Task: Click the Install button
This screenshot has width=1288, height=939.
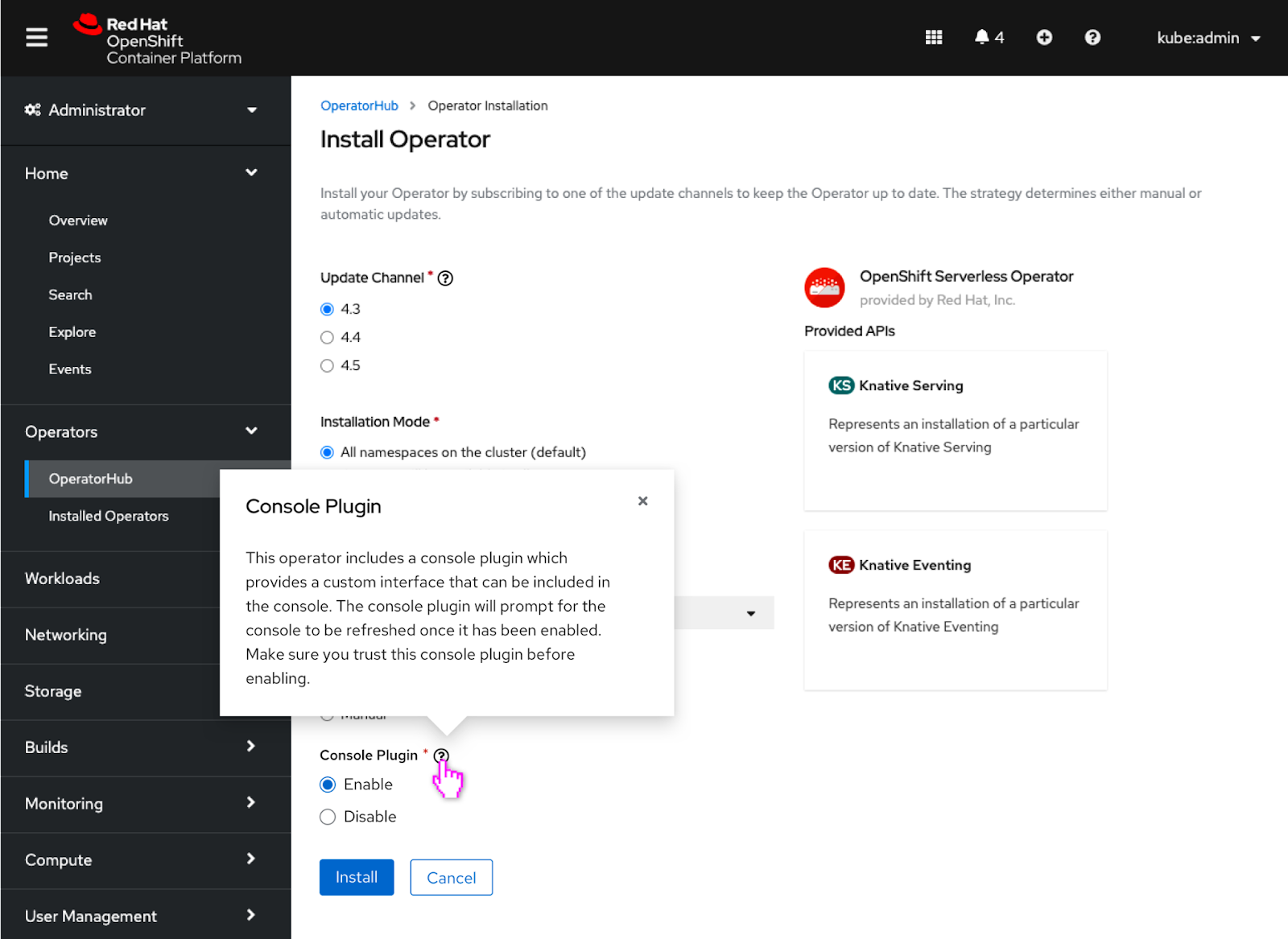Action: tap(356, 877)
